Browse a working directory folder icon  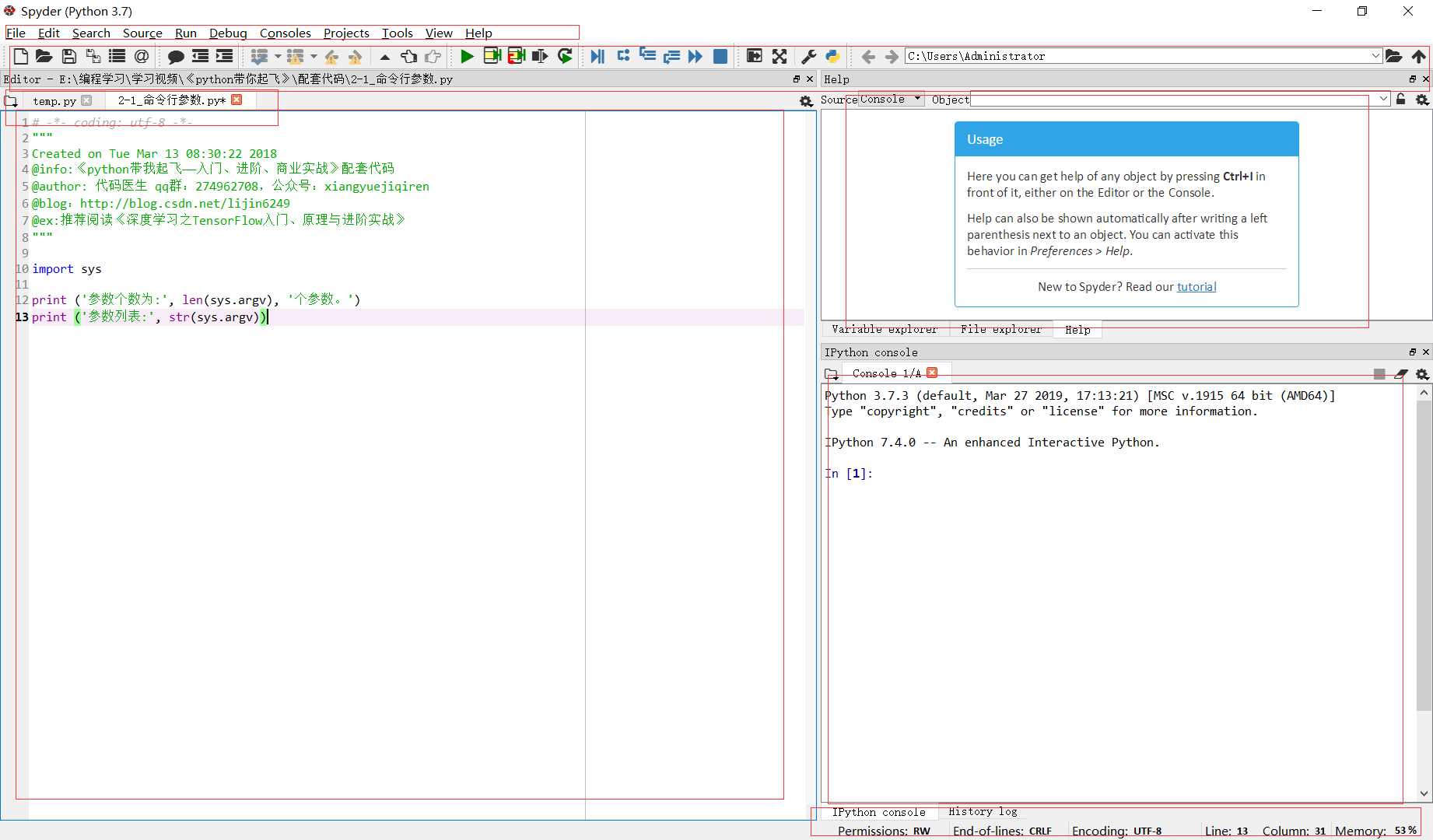[x=1394, y=56]
